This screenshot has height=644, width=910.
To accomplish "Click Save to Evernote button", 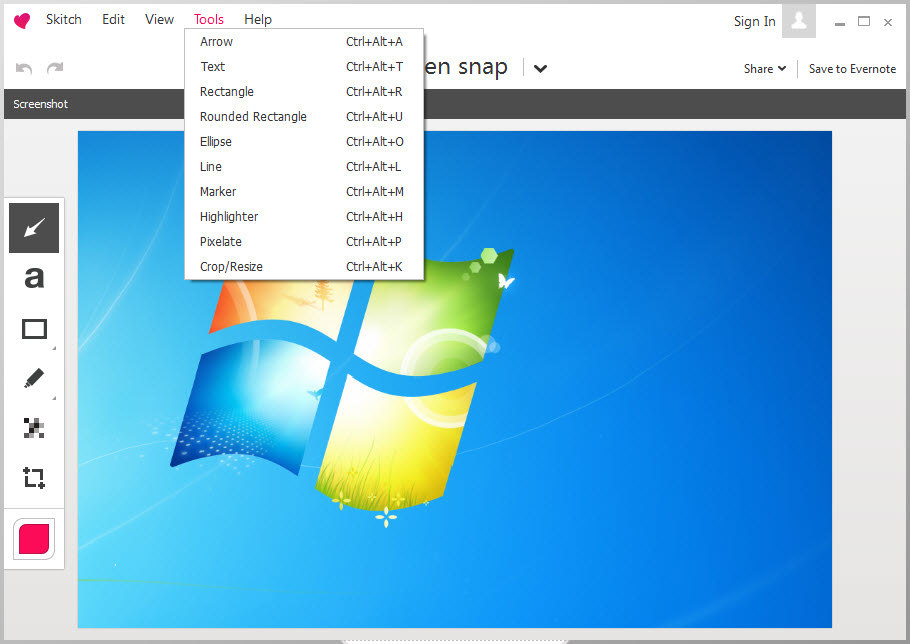I will pyautogui.click(x=852, y=68).
